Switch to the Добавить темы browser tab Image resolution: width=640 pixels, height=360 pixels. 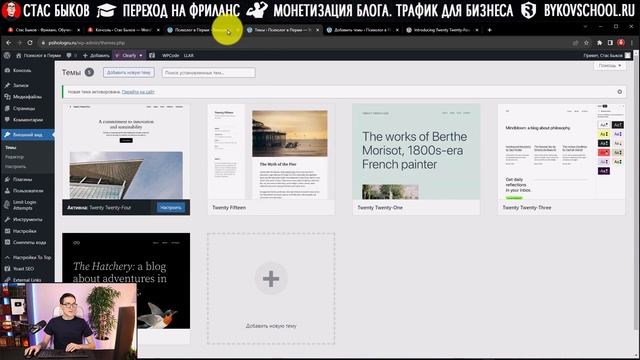[362, 30]
